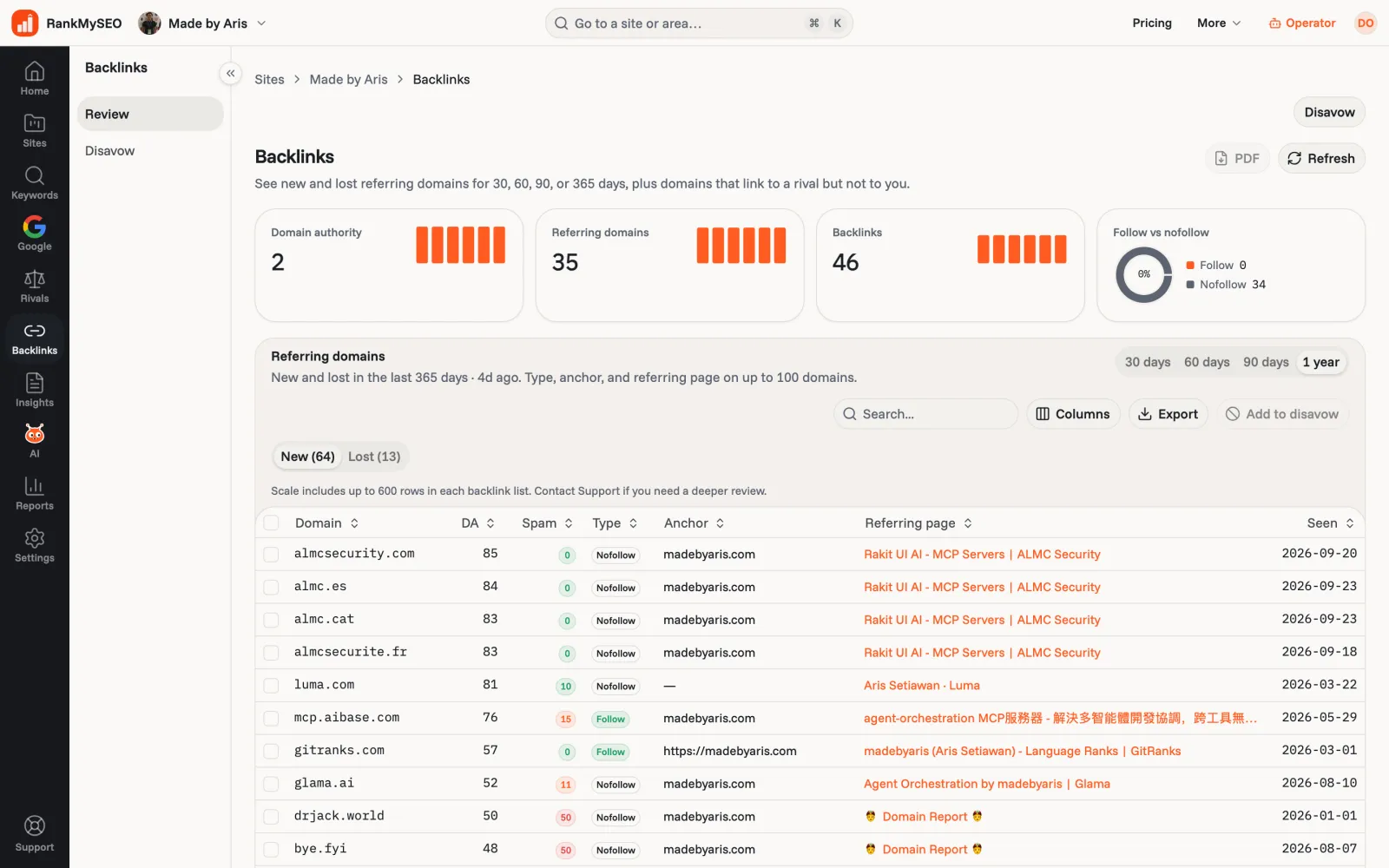Sort by the Anchor column
This screenshot has width=1389, height=868.
coord(694,523)
